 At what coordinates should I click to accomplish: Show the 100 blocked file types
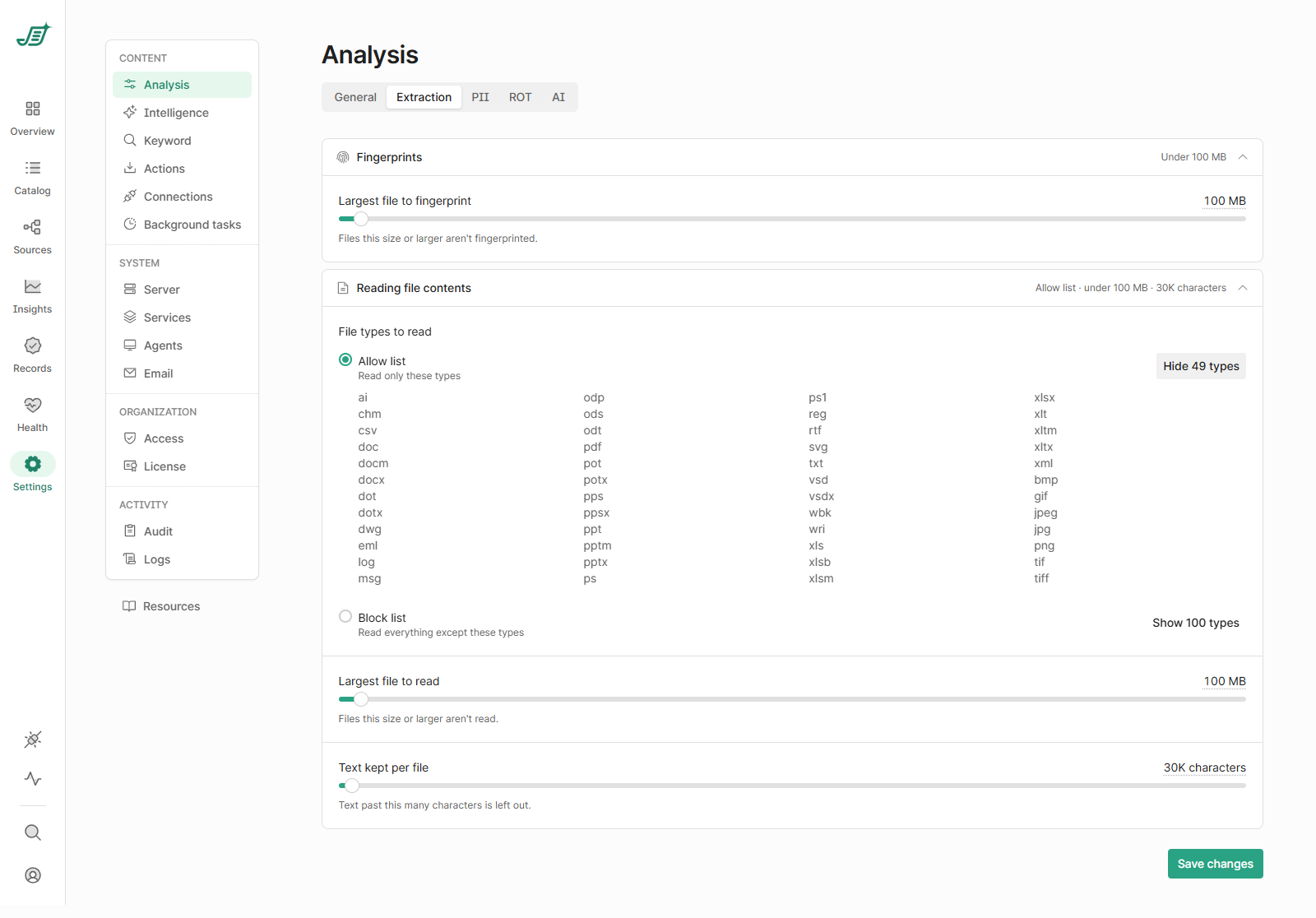pos(1196,623)
